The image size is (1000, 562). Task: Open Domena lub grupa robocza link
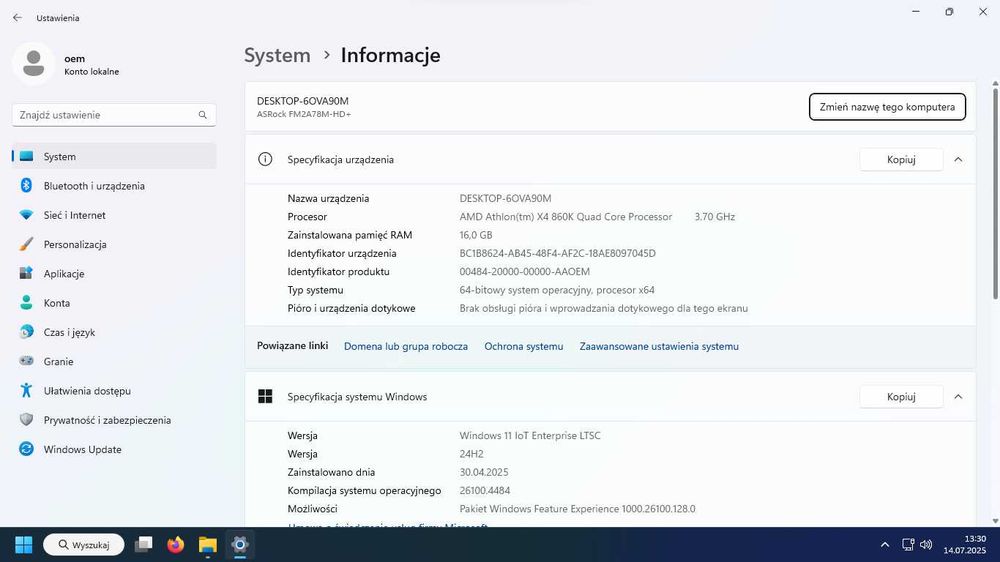click(x=406, y=346)
